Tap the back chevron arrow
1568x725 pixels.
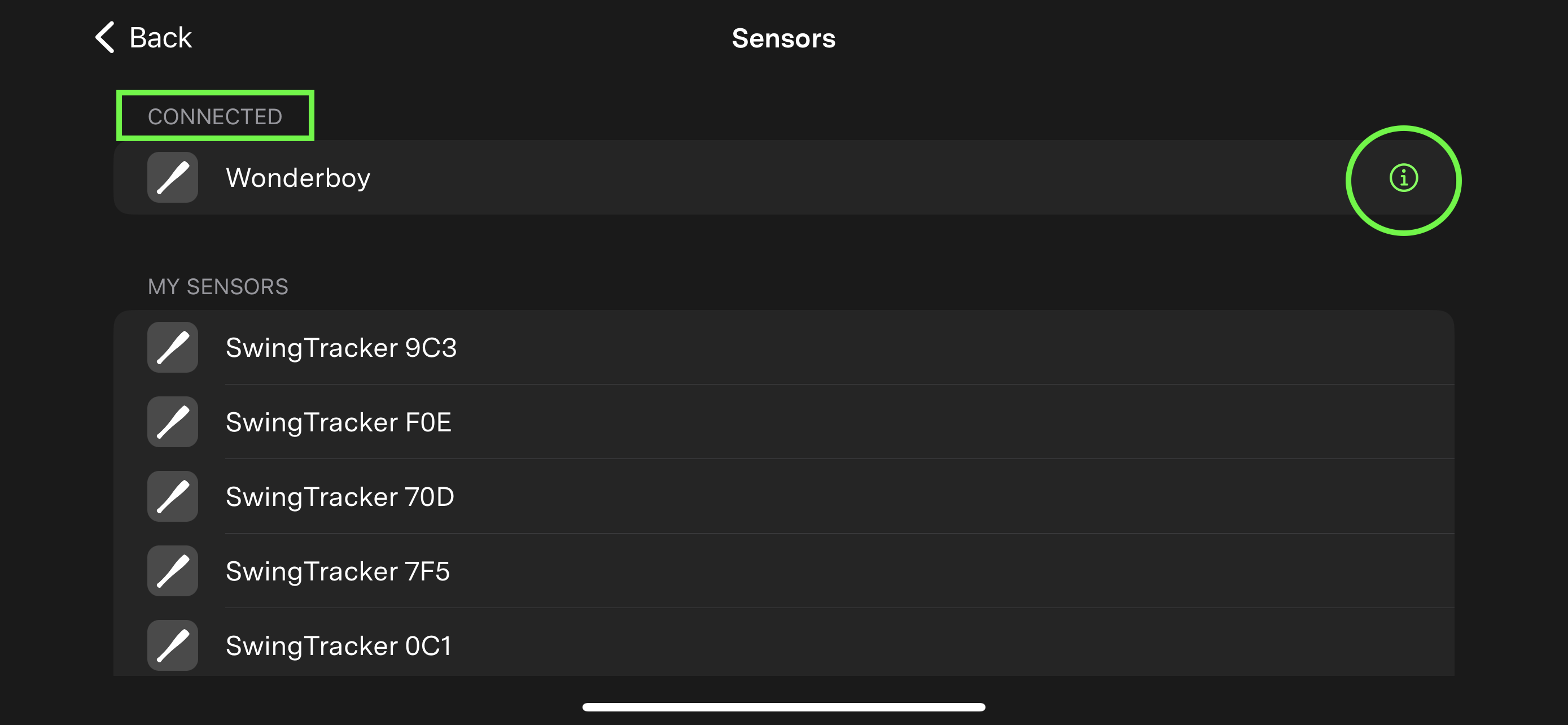106,37
